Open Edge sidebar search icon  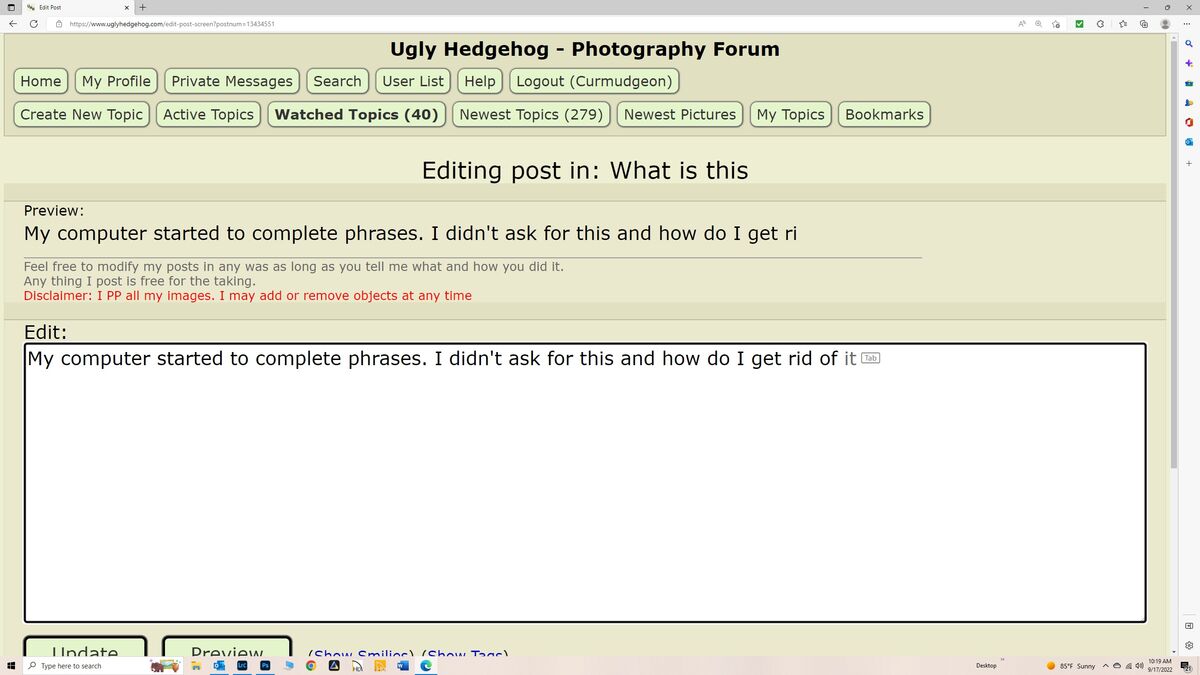click(1189, 44)
